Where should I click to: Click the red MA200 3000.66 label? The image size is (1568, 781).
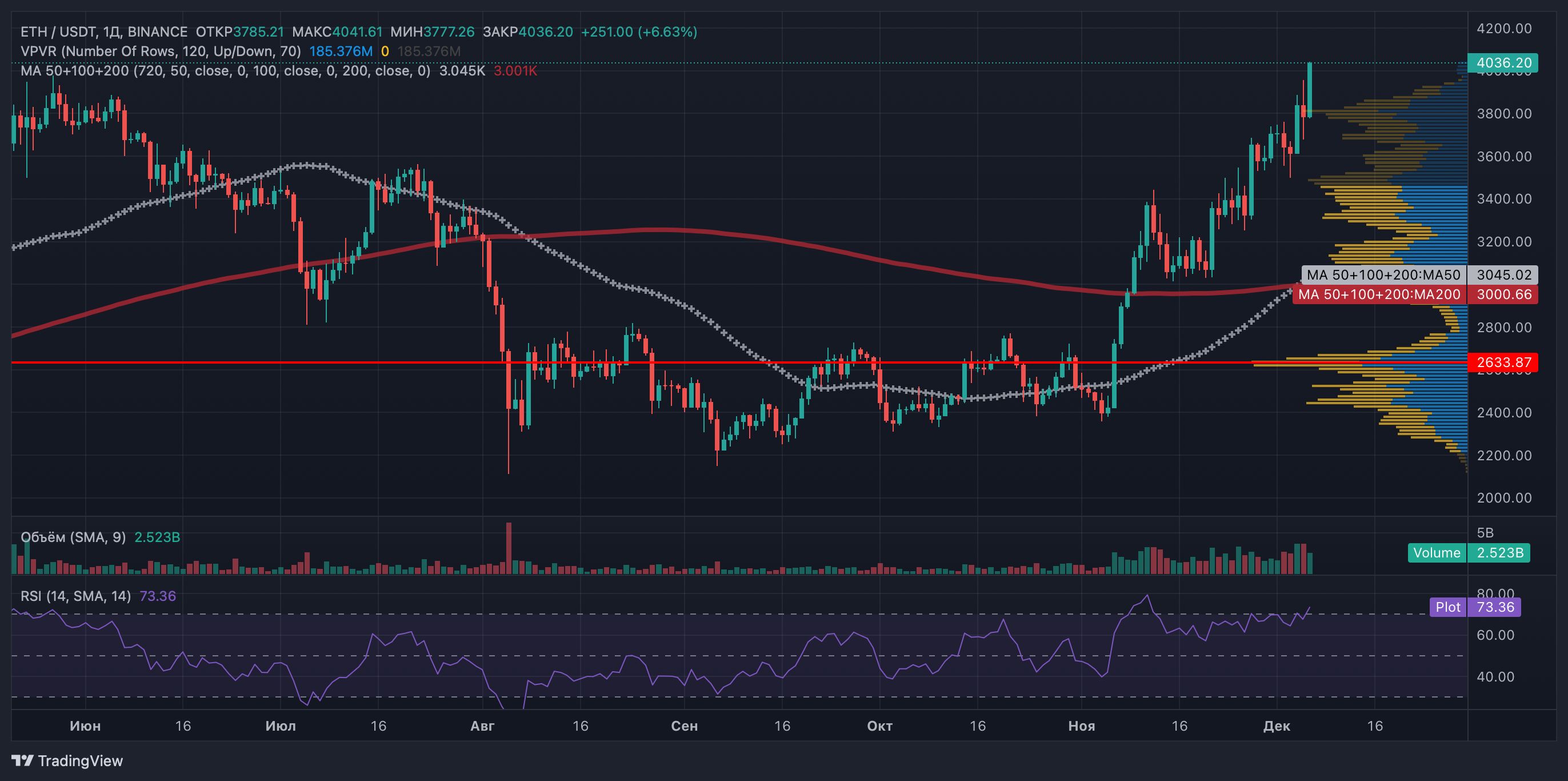(x=1503, y=295)
